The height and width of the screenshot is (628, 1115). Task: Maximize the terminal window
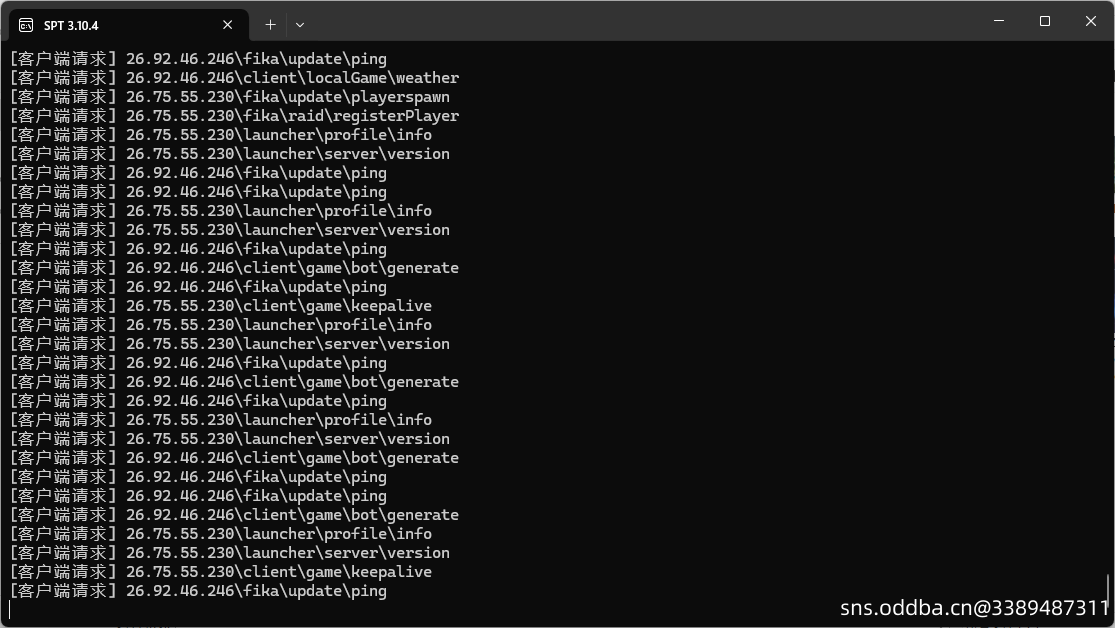(1045, 21)
